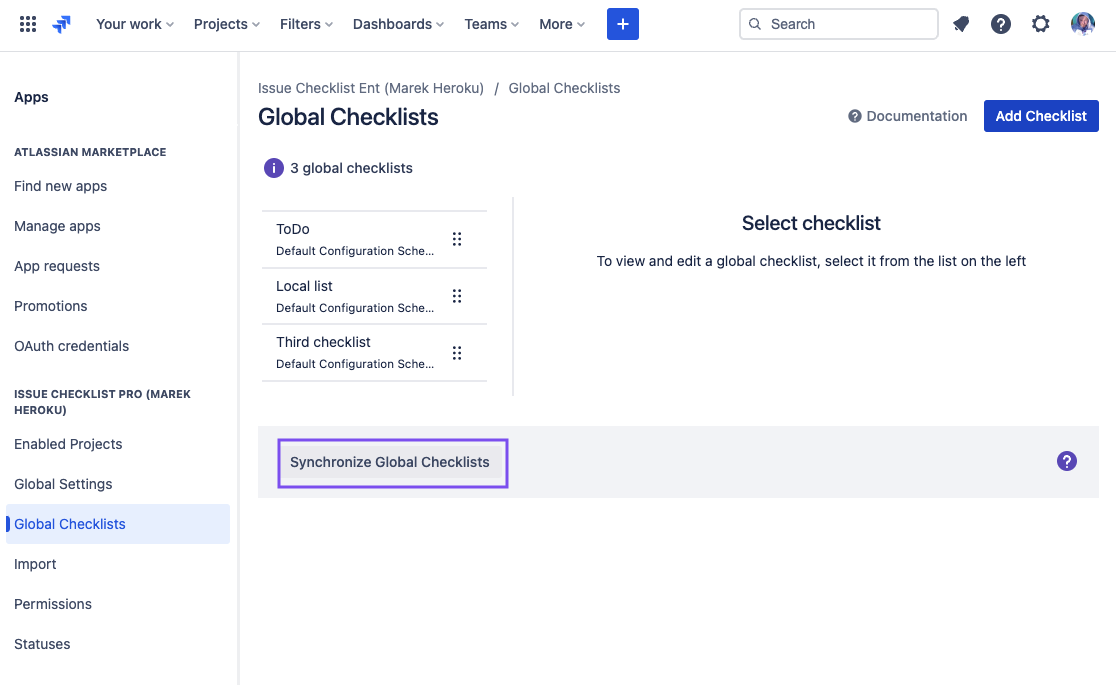Select Global Settings in the sidebar
1116x685 pixels.
tap(62, 483)
